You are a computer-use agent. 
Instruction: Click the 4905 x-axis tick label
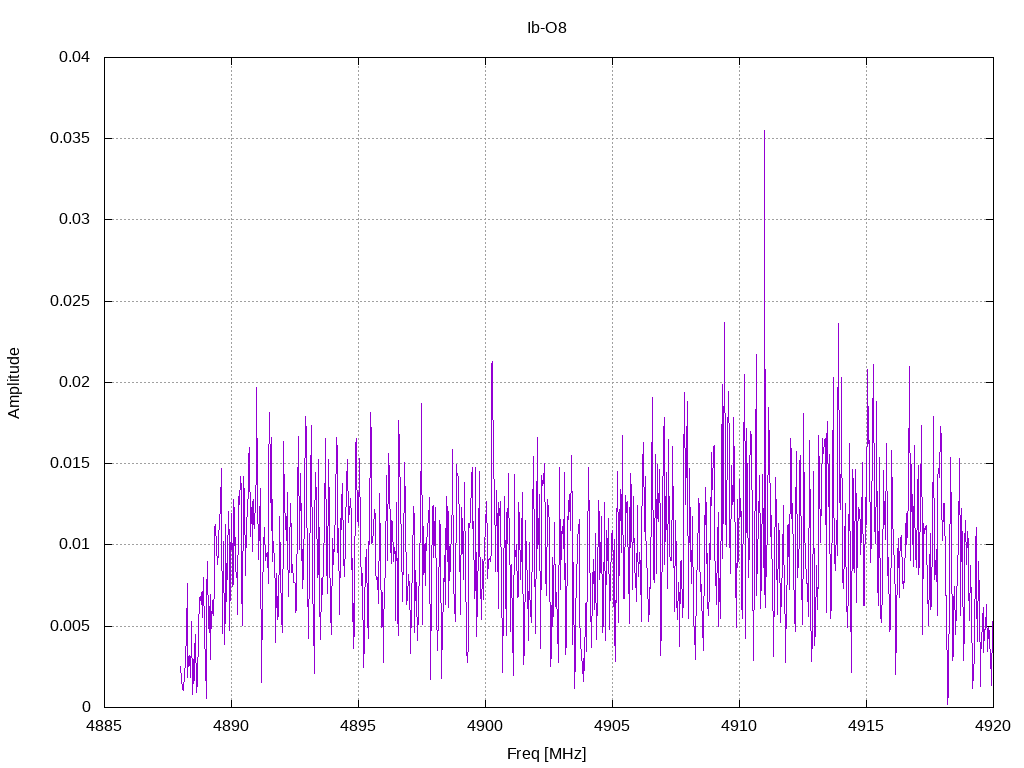pos(613,726)
